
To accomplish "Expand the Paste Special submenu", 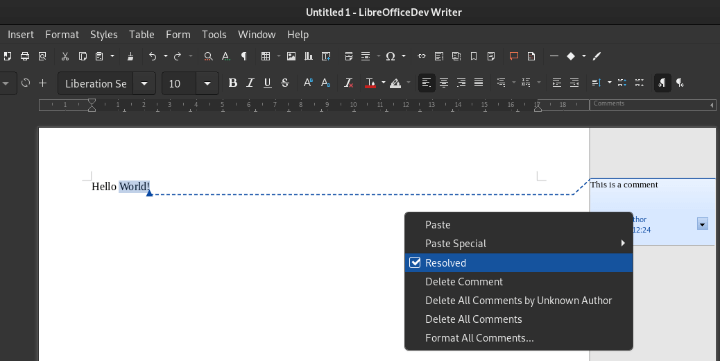I will (x=518, y=243).
